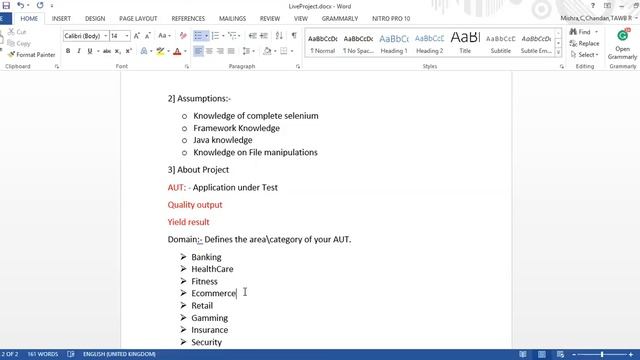Toggle bold formatting

[x=68, y=51]
